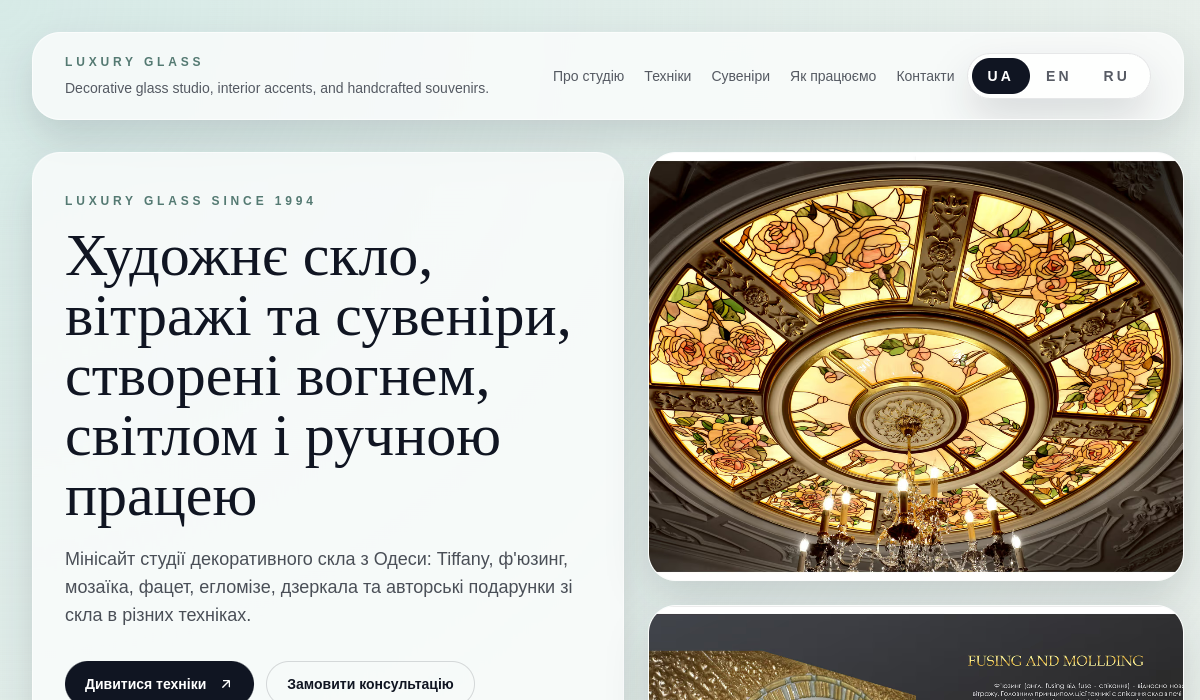Open the Fusing and Moulding image card
The image size is (1200, 700).
[x=916, y=657]
